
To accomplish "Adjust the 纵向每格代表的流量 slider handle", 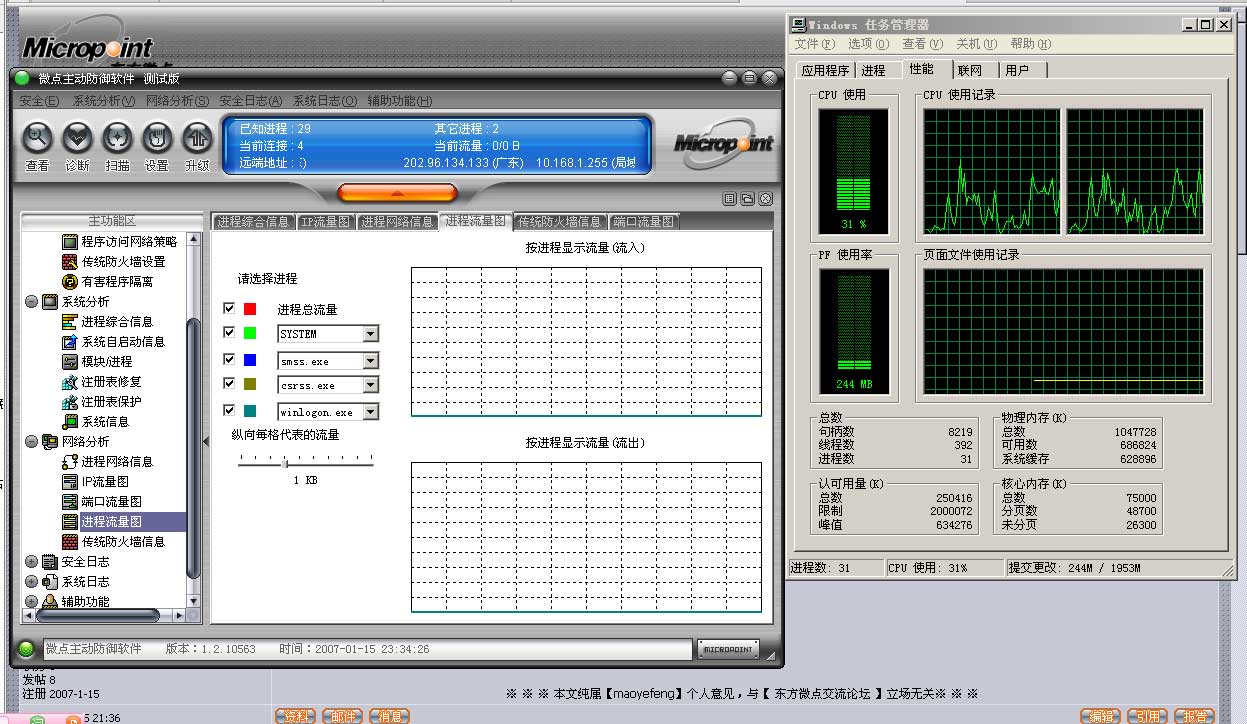I will pyautogui.click(x=285, y=463).
